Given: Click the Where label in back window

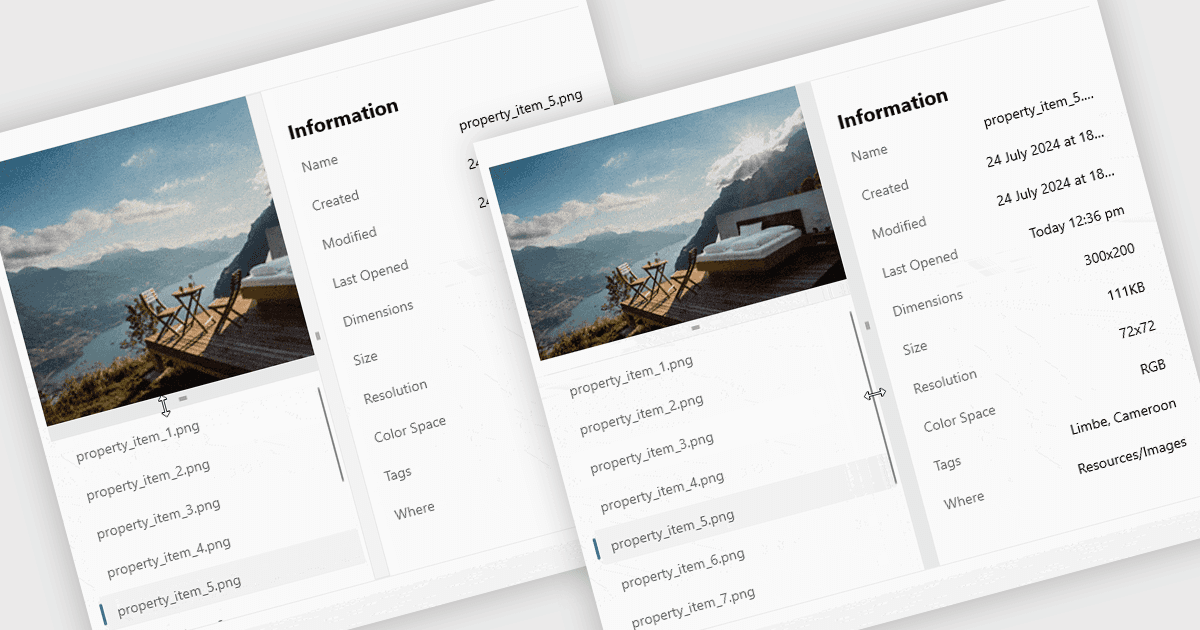Looking at the screenshot, I should pos(414,510).
